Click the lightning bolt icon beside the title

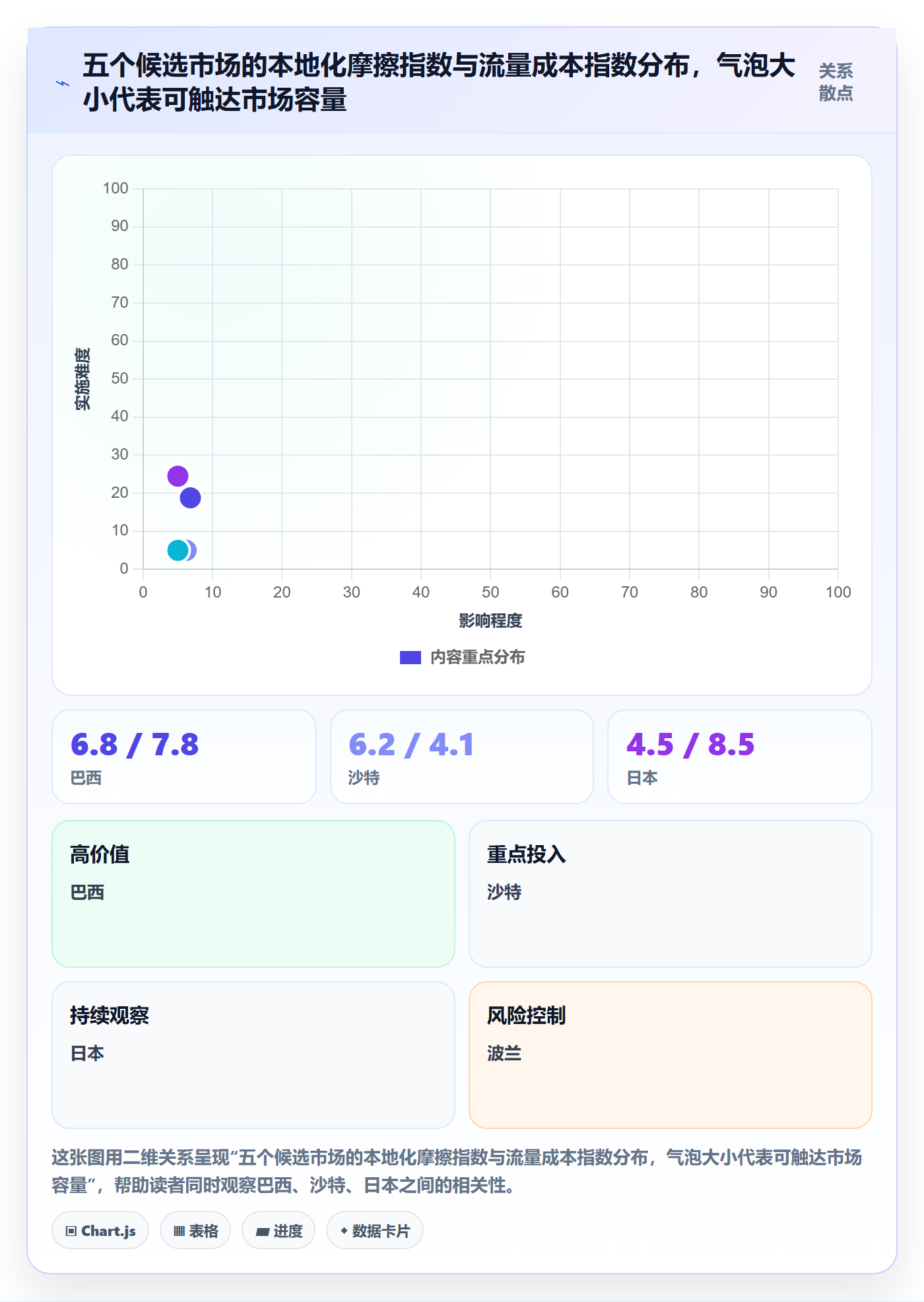coord(63,83)
